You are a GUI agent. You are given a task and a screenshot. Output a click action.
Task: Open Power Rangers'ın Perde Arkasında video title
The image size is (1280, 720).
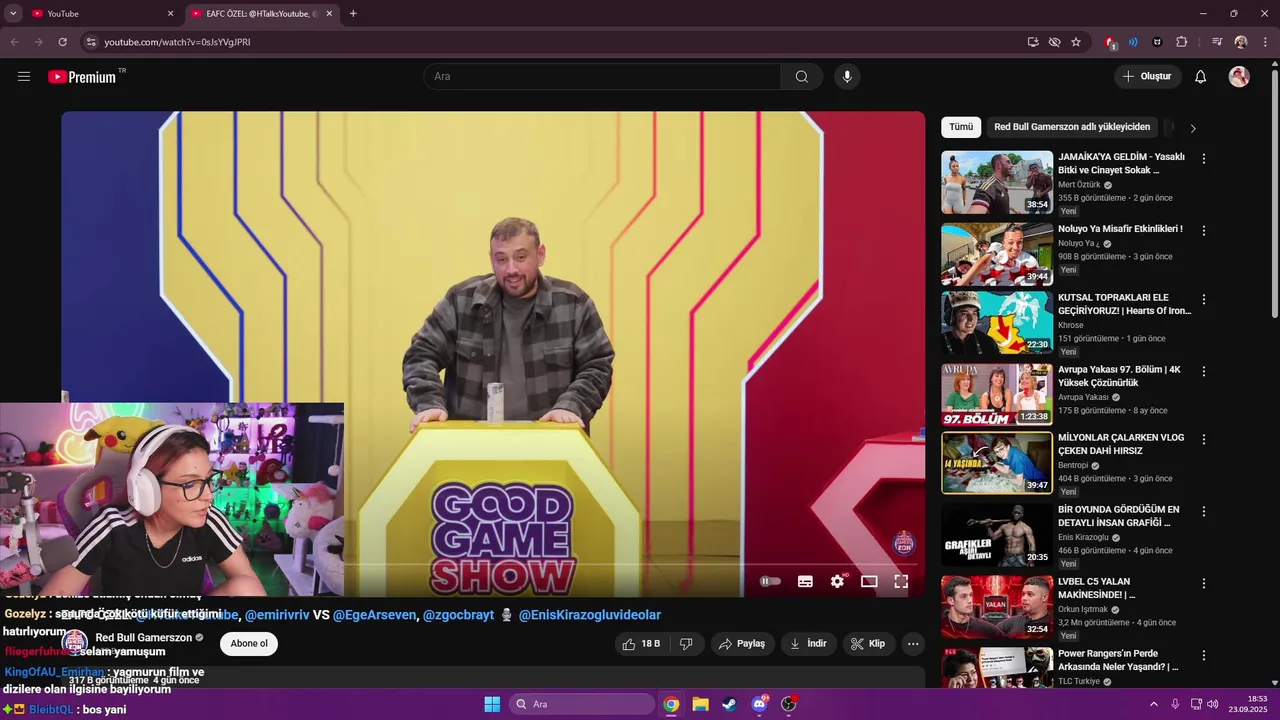(x=1120, y=660)
